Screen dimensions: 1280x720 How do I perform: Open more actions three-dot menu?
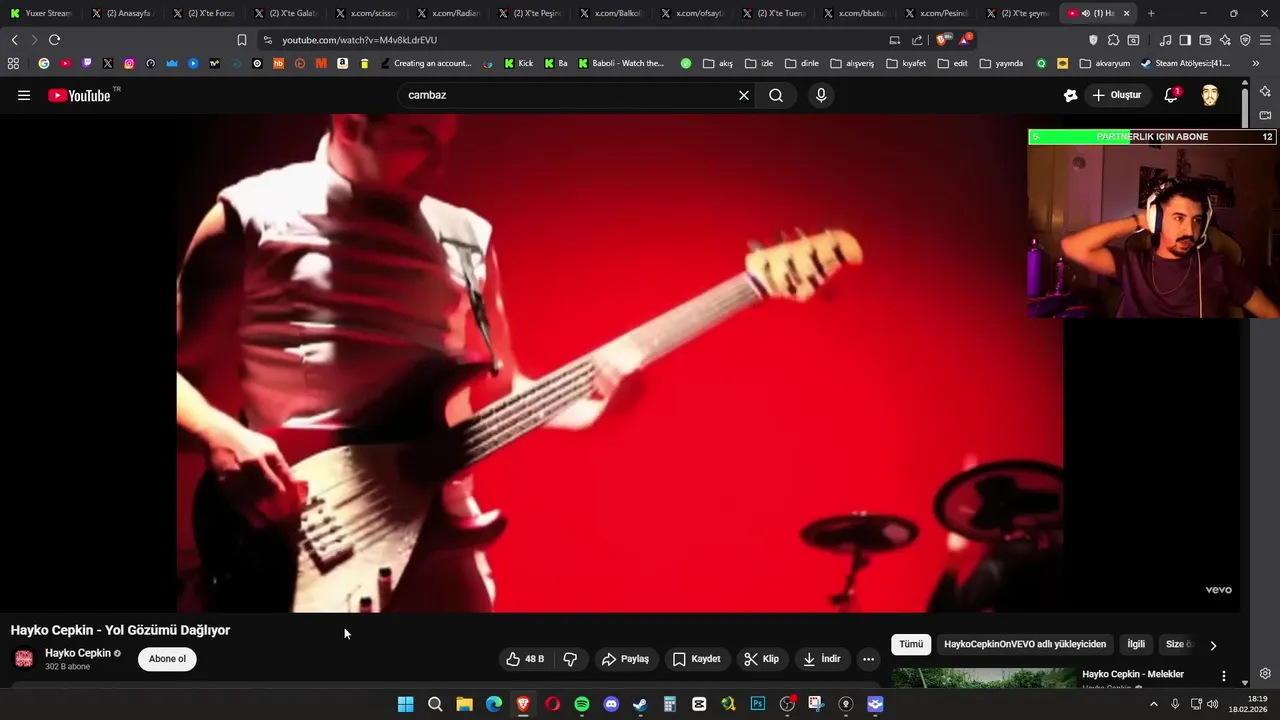(868, 659)
